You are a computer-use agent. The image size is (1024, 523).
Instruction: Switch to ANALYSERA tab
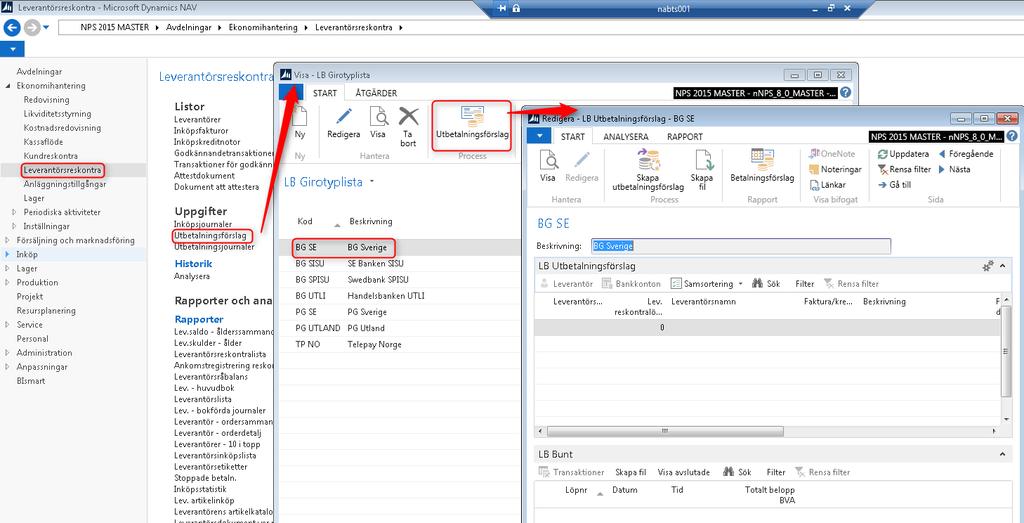tap(626, 137)
